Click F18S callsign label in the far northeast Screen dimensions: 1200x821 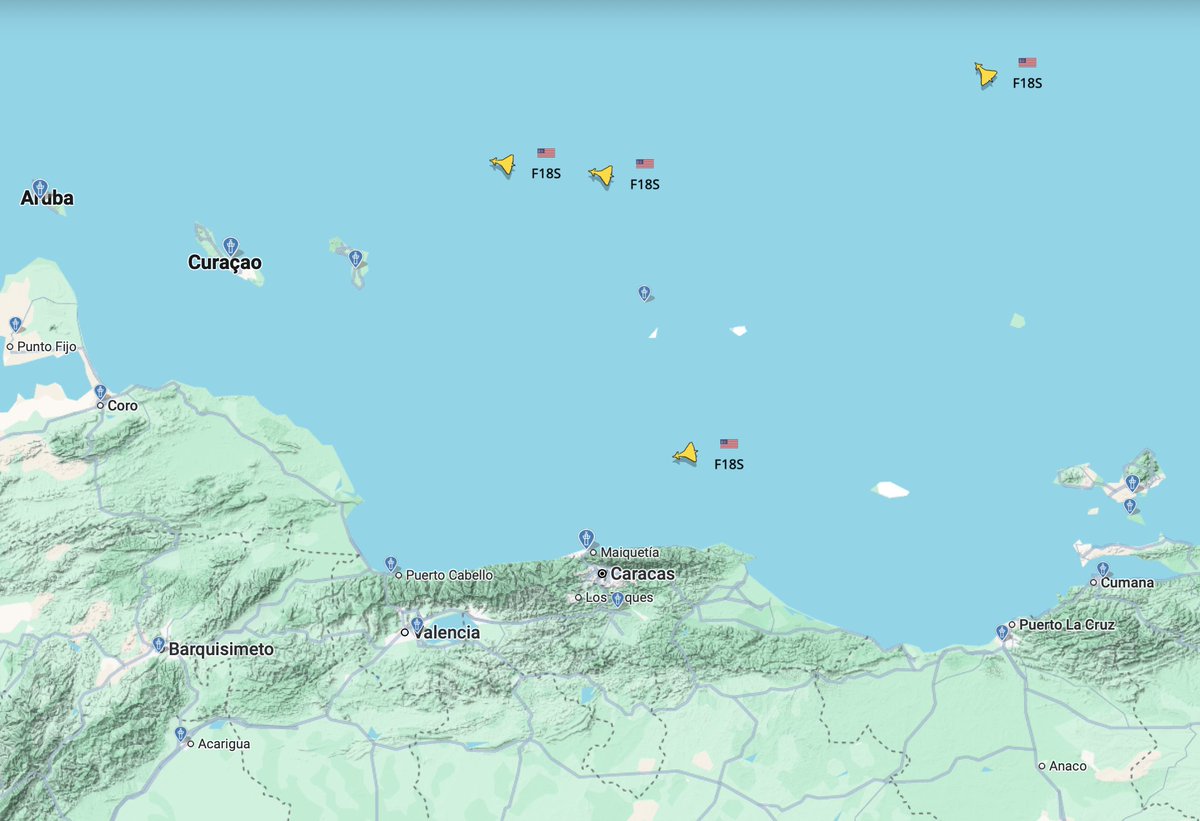1027,83
